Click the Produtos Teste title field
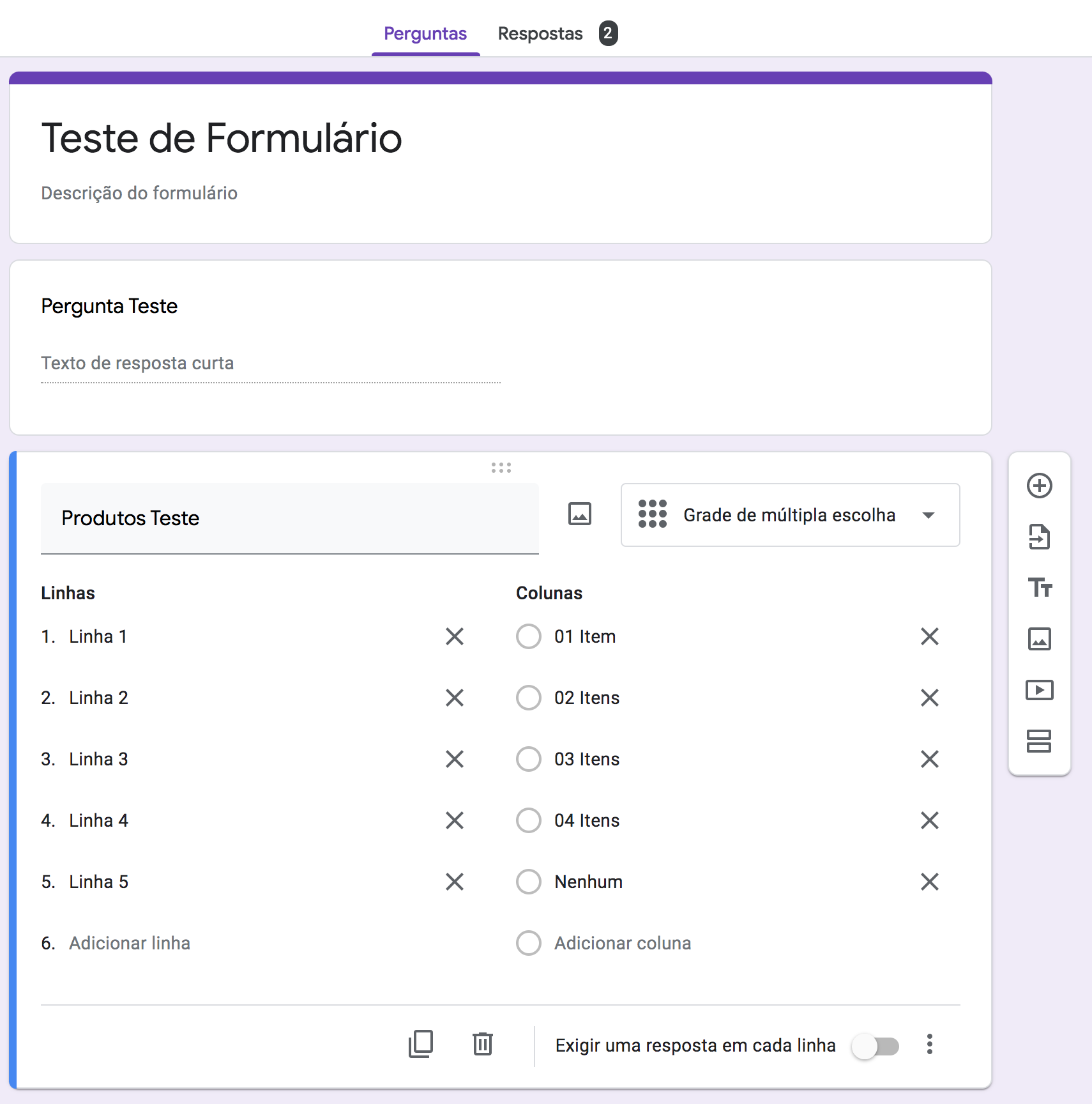Viewport: 1092px width, 1104px height. [x=289, y=518]
